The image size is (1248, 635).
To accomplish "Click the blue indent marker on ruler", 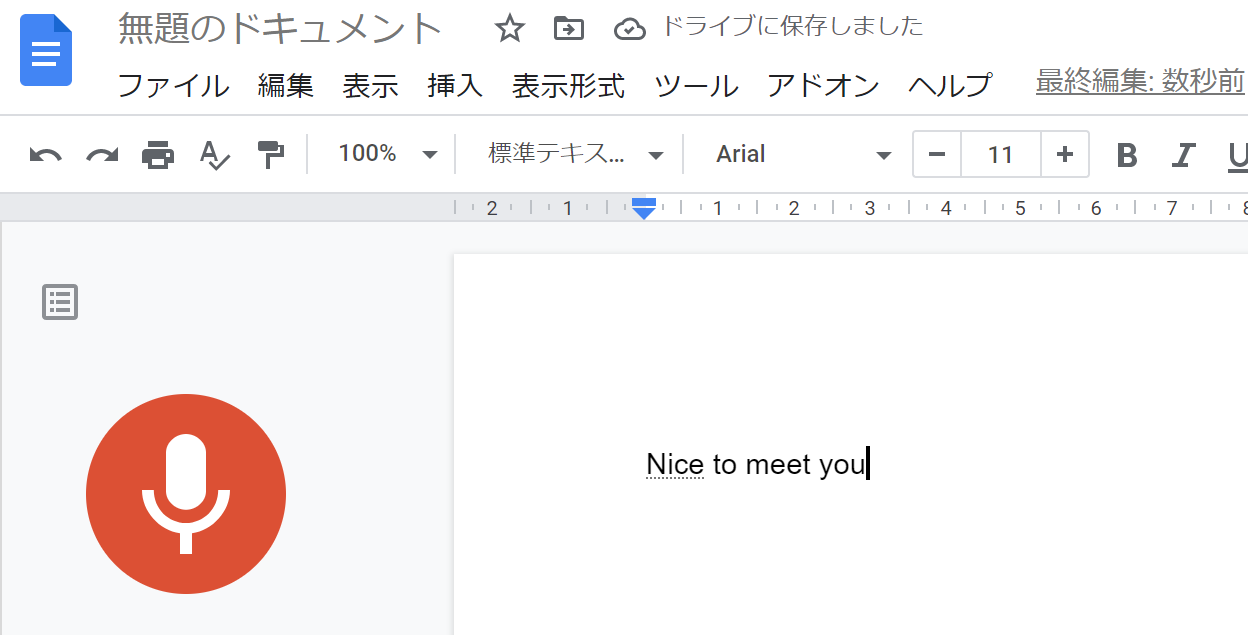I will click(x=644, y=208).
